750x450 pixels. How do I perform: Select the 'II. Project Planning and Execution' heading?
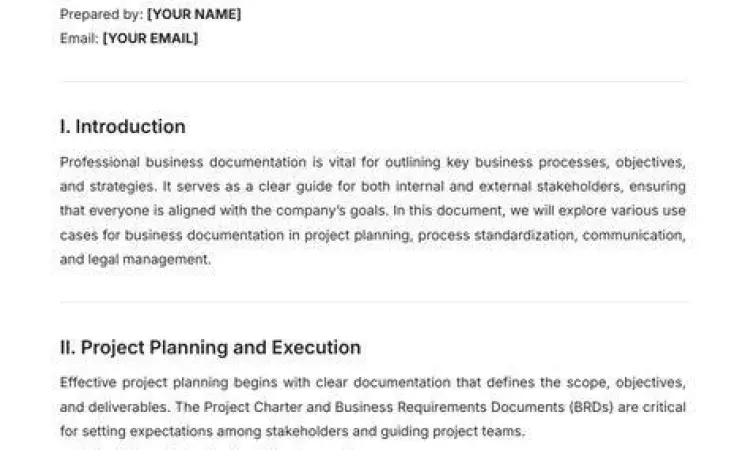210,348
